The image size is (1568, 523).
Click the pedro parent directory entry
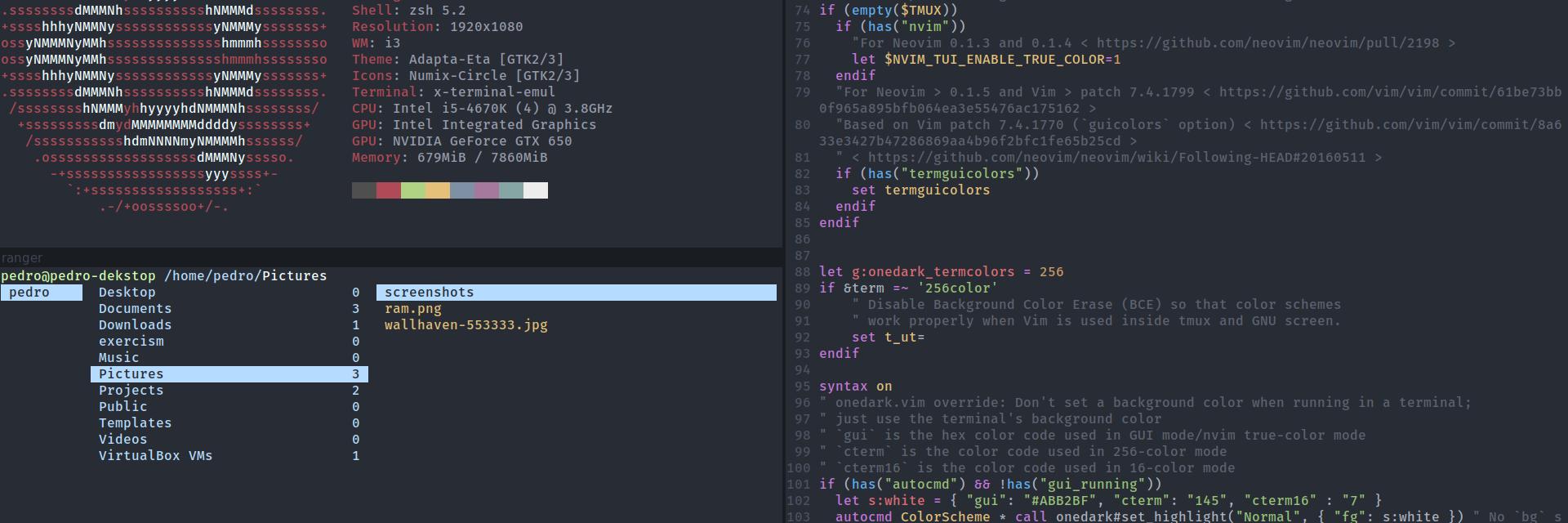pos(42,293)
